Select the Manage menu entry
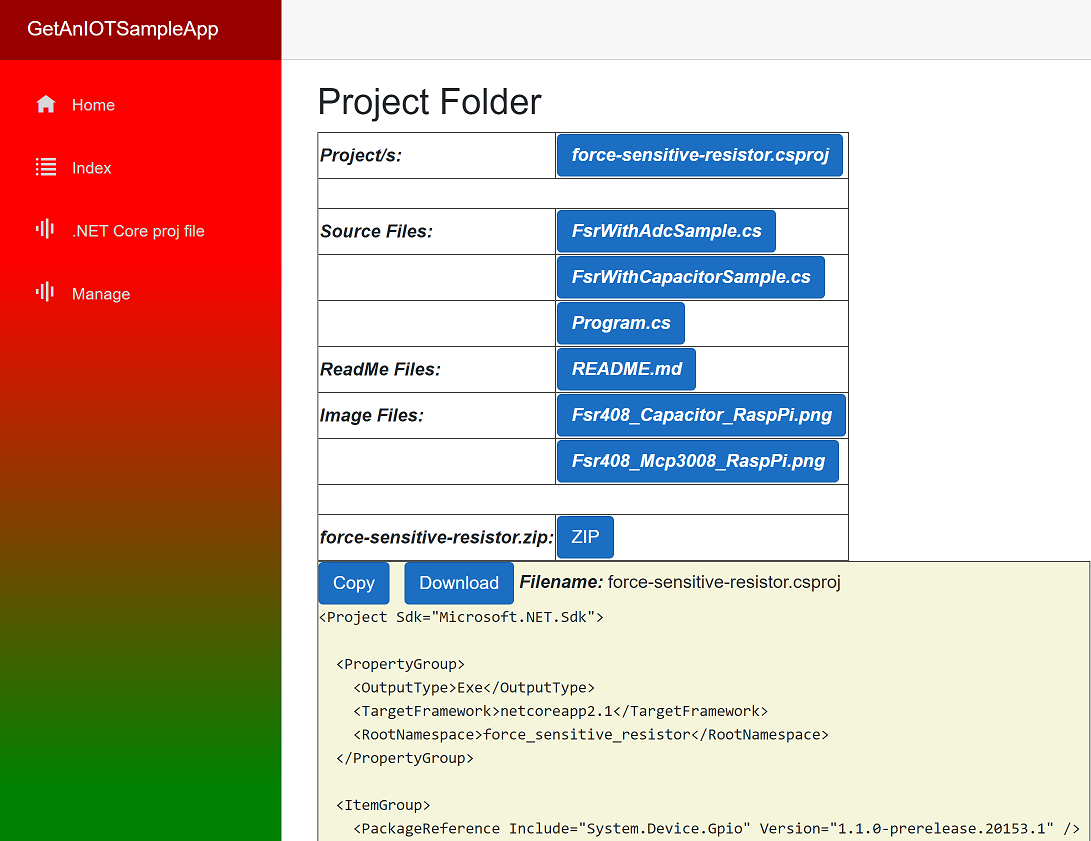 pos(101,294)
